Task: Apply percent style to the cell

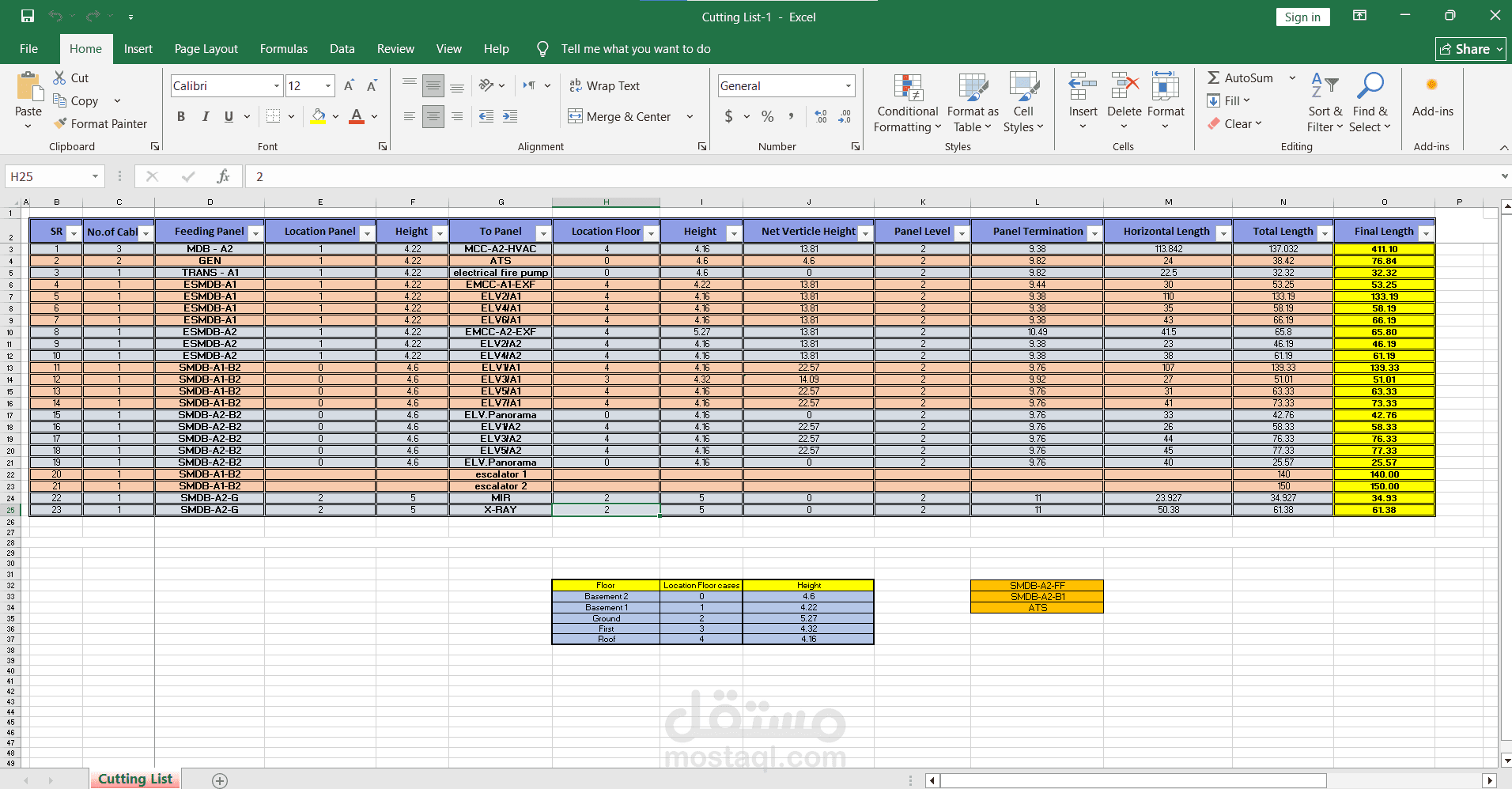Action: 767,116
